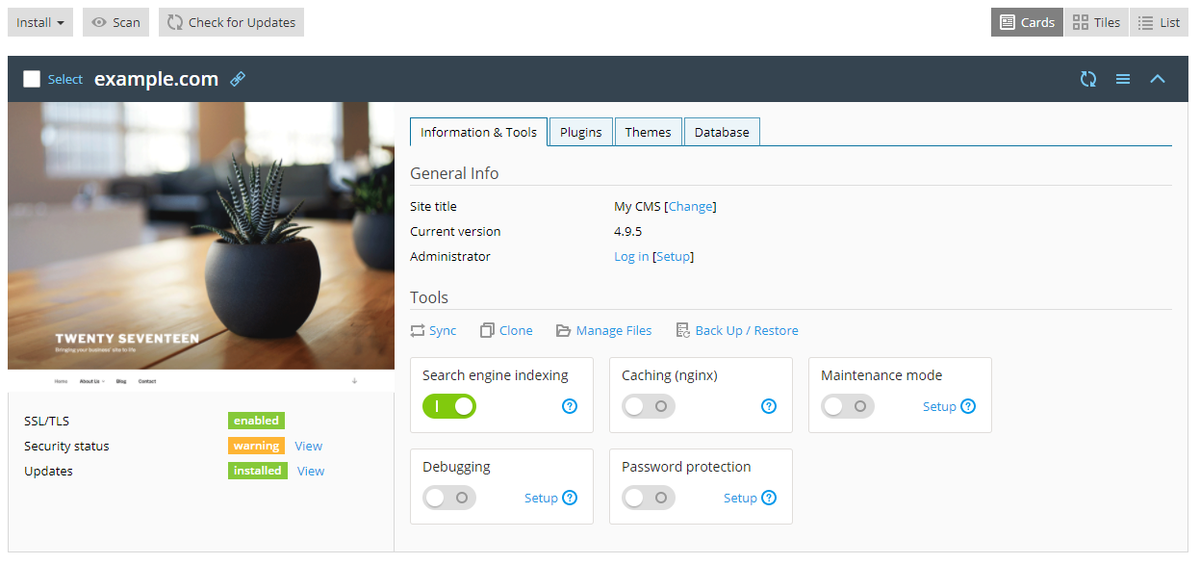Click Check for Updates button
This screenshot has width=1200, height=564.
pyautogui.click(x=231, y=22)
